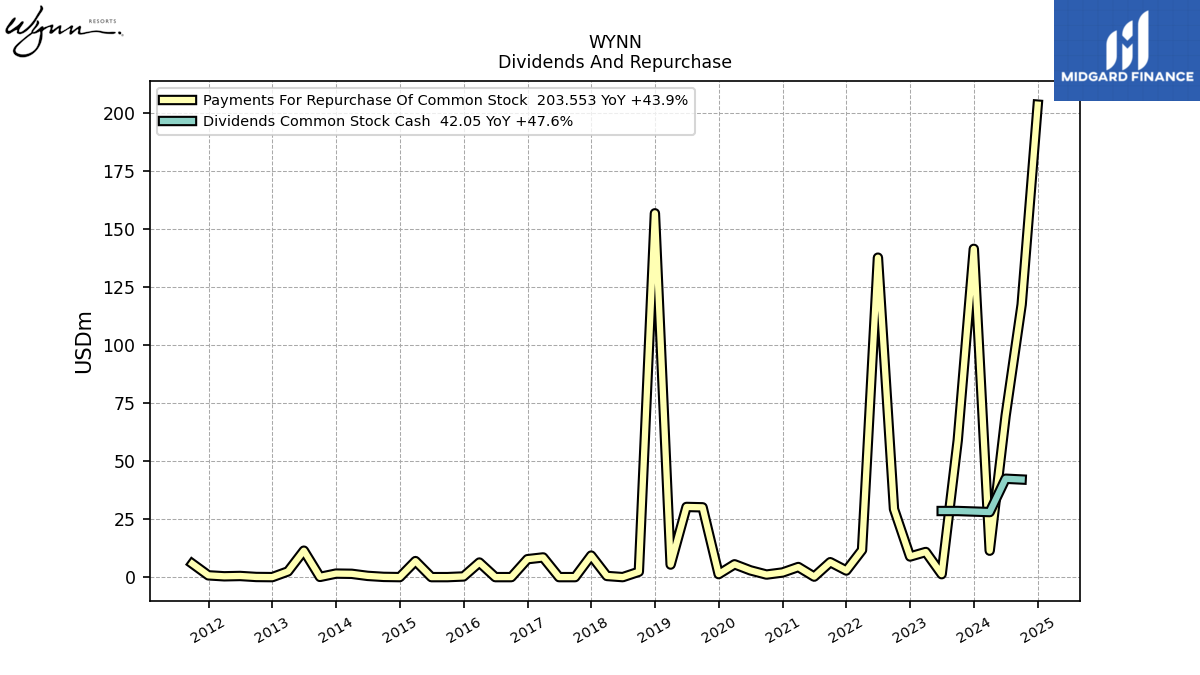This screenshot has height=675, width=1200.
Task: Click the 100 y-axis tick label
Action: click(x=120, y=345)
